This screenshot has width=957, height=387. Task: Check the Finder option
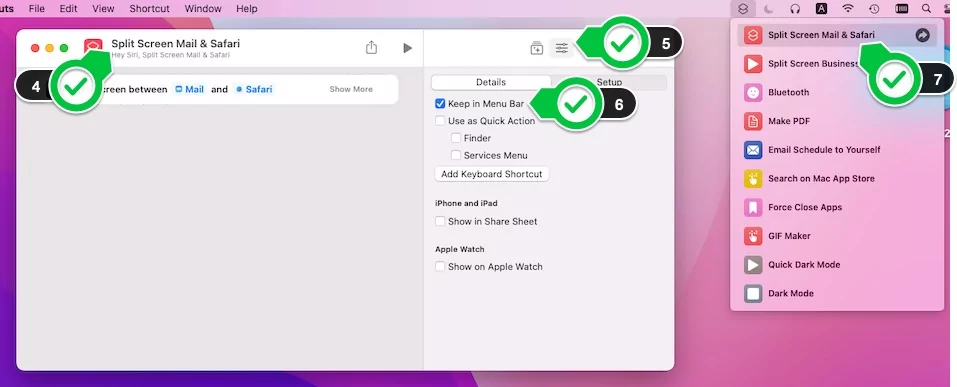(x=456, y=138)
